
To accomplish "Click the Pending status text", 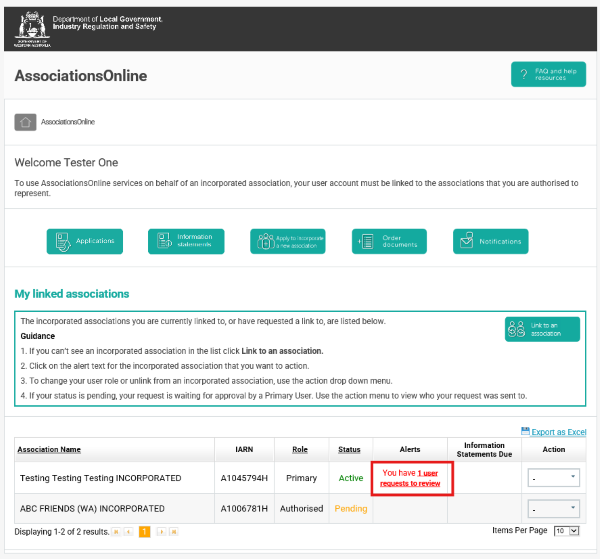I will (351, 509).
